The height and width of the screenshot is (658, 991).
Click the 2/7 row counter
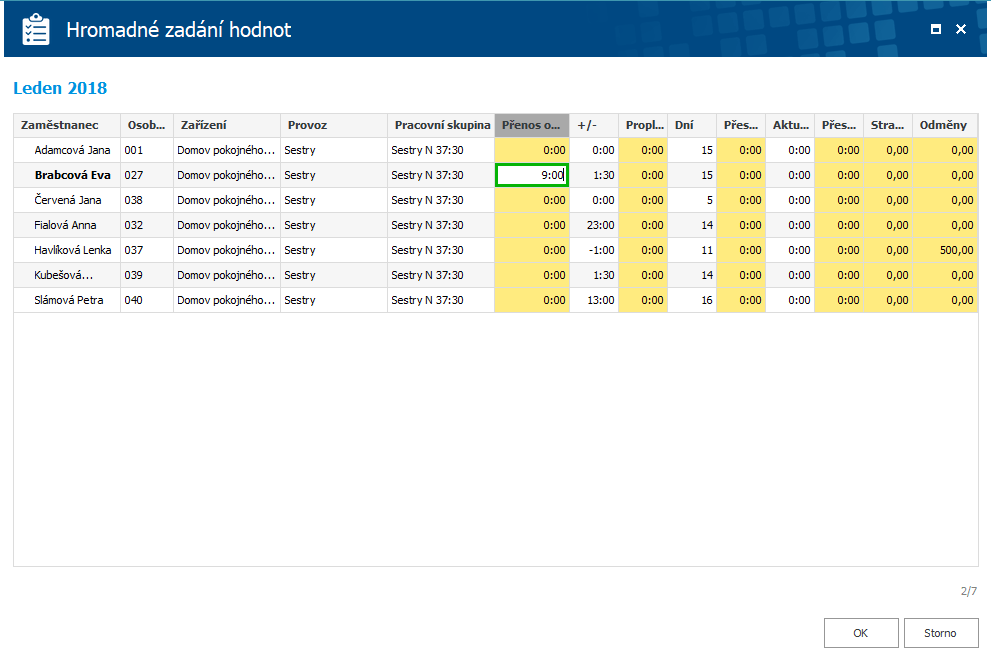(x=969, y=591)
